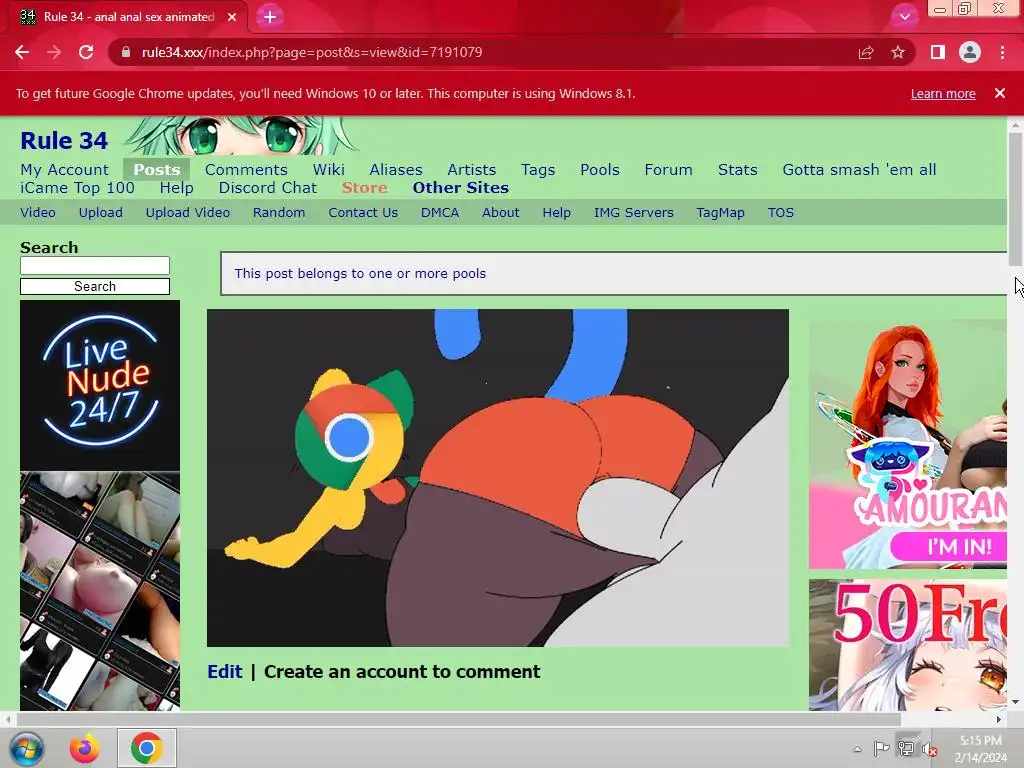This screenshot has height=768, width=1024.
Task: Go back to the previous page
Action: [22, 52]
